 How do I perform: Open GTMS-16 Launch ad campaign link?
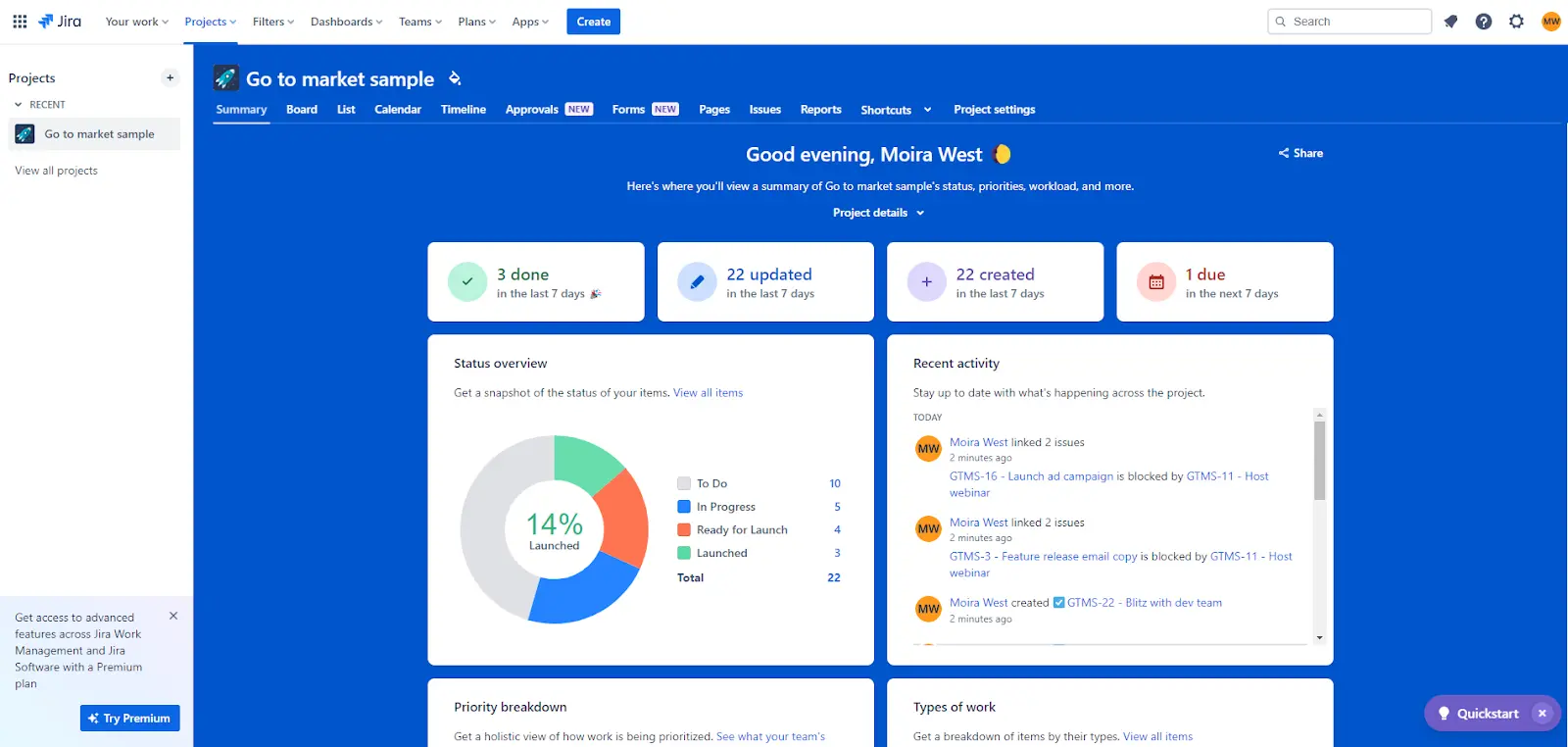1031,476
